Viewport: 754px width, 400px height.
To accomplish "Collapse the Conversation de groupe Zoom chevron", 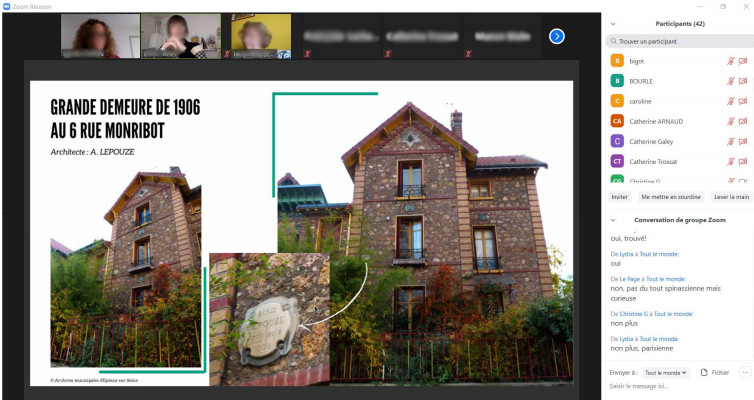I will pos(613,220).
